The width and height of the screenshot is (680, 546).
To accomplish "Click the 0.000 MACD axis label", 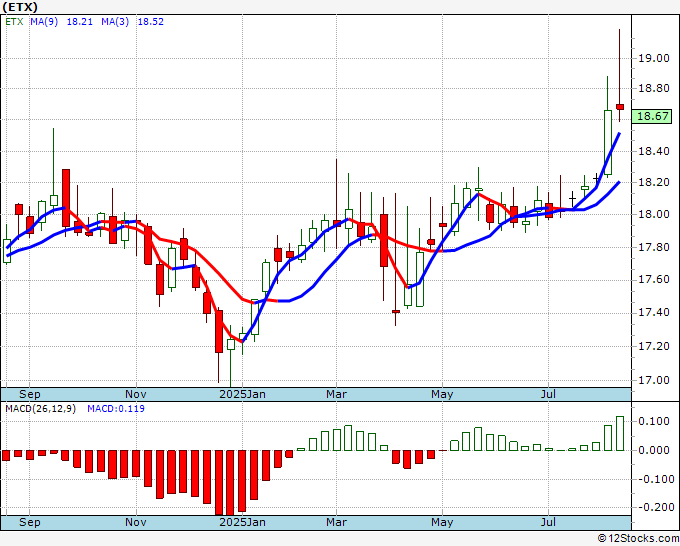I will coord(654,450).
